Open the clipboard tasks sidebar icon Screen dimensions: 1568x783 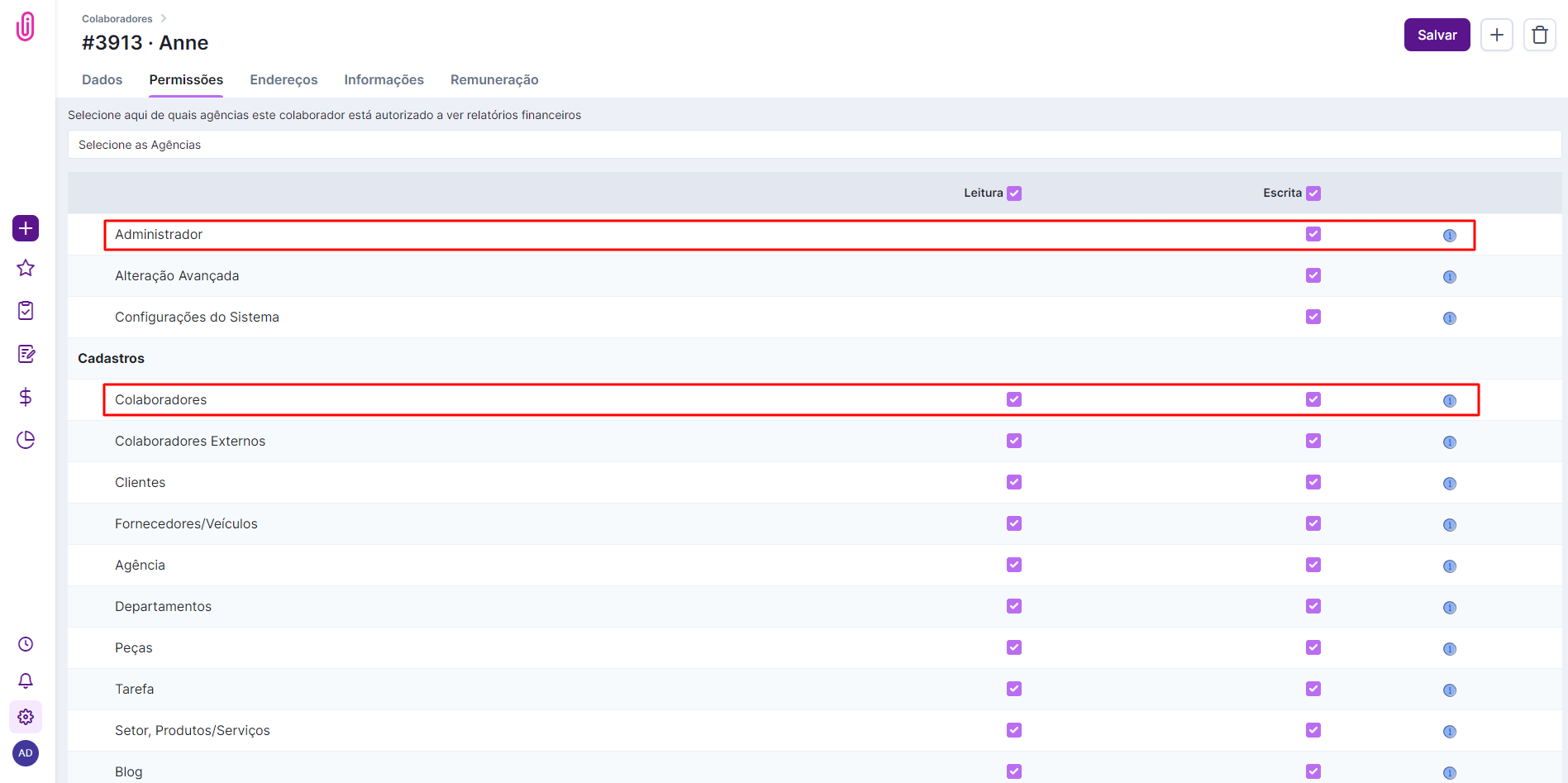(26, 311)
